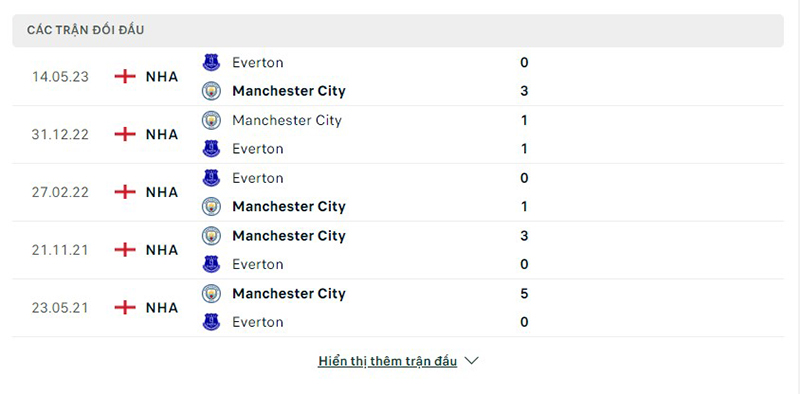Click England flag icon beside 21.11.21
The width and height of the screenshot is (800, 394).
(125, 250)
